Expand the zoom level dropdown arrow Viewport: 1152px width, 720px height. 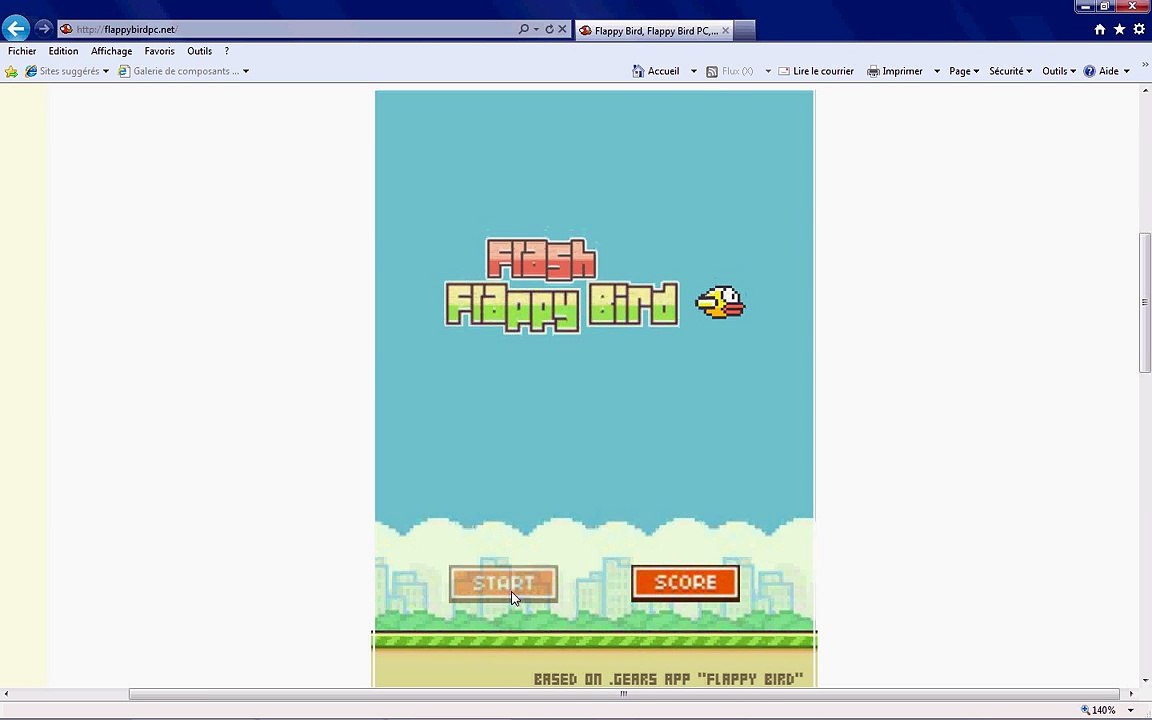tap(1130, 710)
